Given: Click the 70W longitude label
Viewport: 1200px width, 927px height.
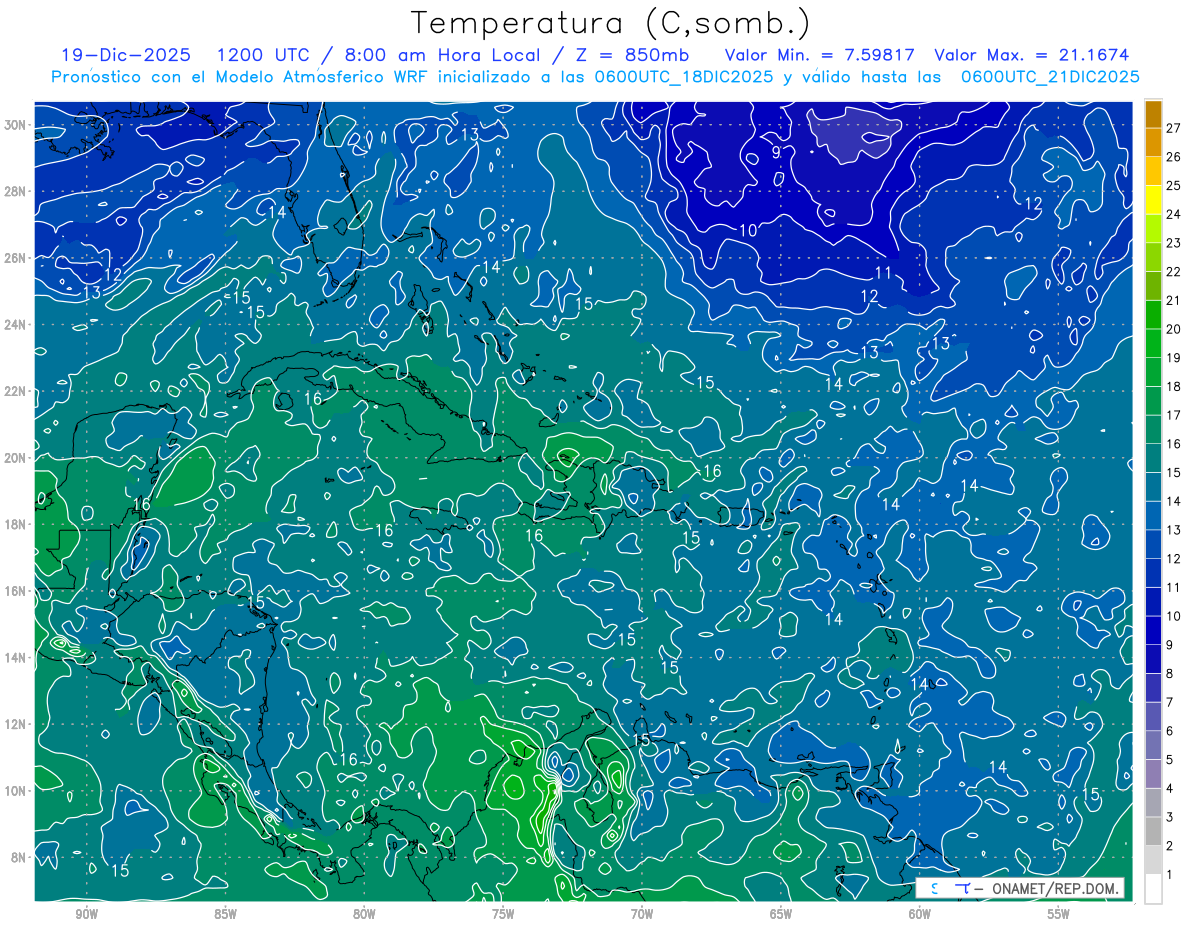Looking at the screenshot, I should [x=642, y=915].
